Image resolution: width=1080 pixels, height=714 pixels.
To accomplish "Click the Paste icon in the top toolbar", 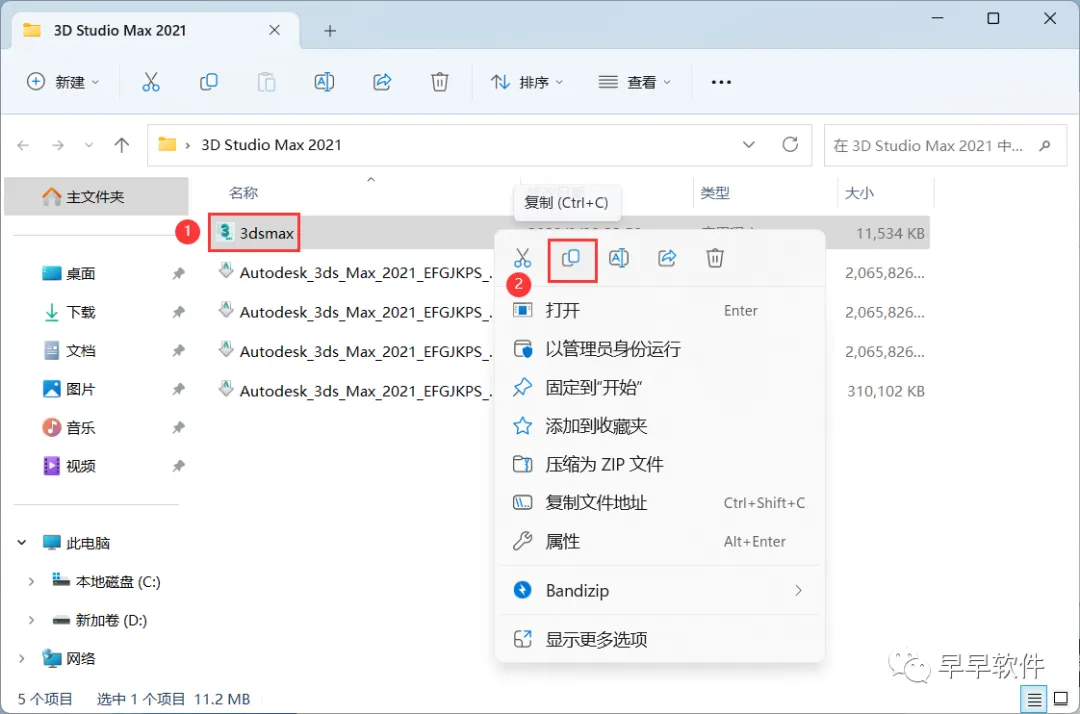I will (x=267, y=83).
